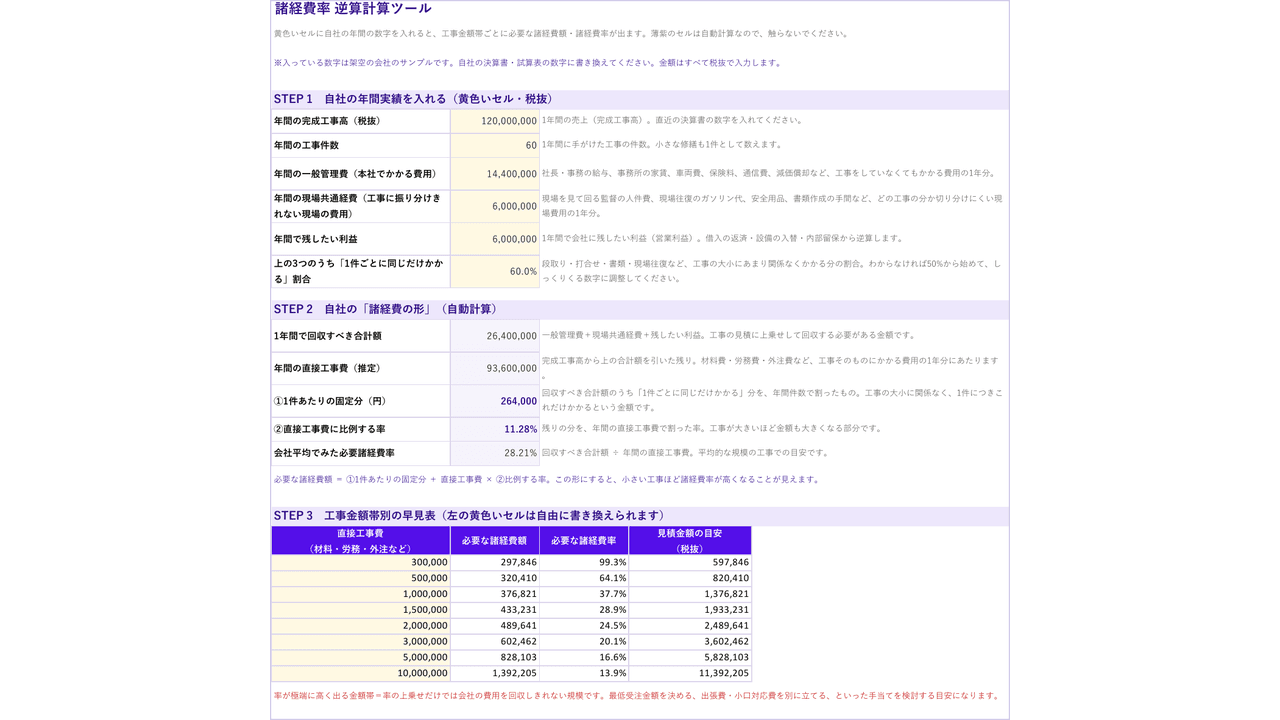
Task: Click the 320,410 overhead amount cell
Action: [495, 578]
